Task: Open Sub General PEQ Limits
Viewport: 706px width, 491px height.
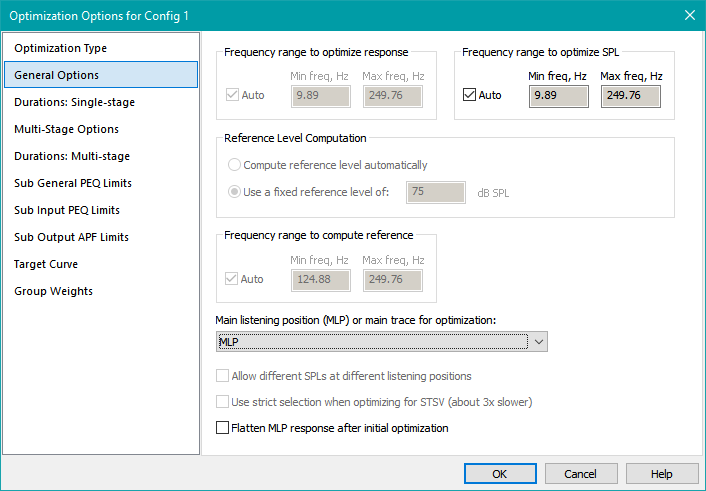Action: [x=101, y=183]
